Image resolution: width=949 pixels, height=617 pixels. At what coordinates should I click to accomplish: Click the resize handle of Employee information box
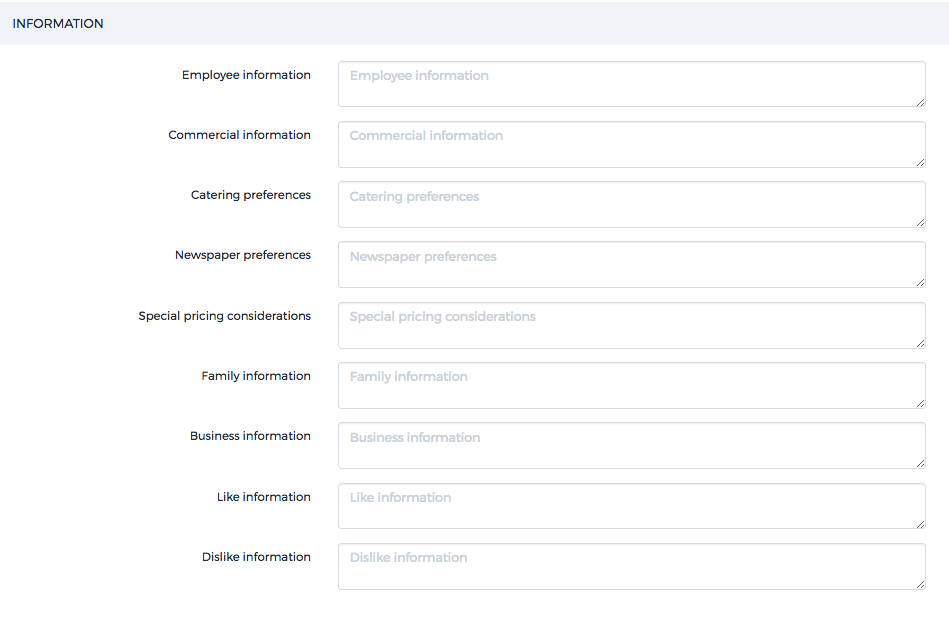click(919, 101)
